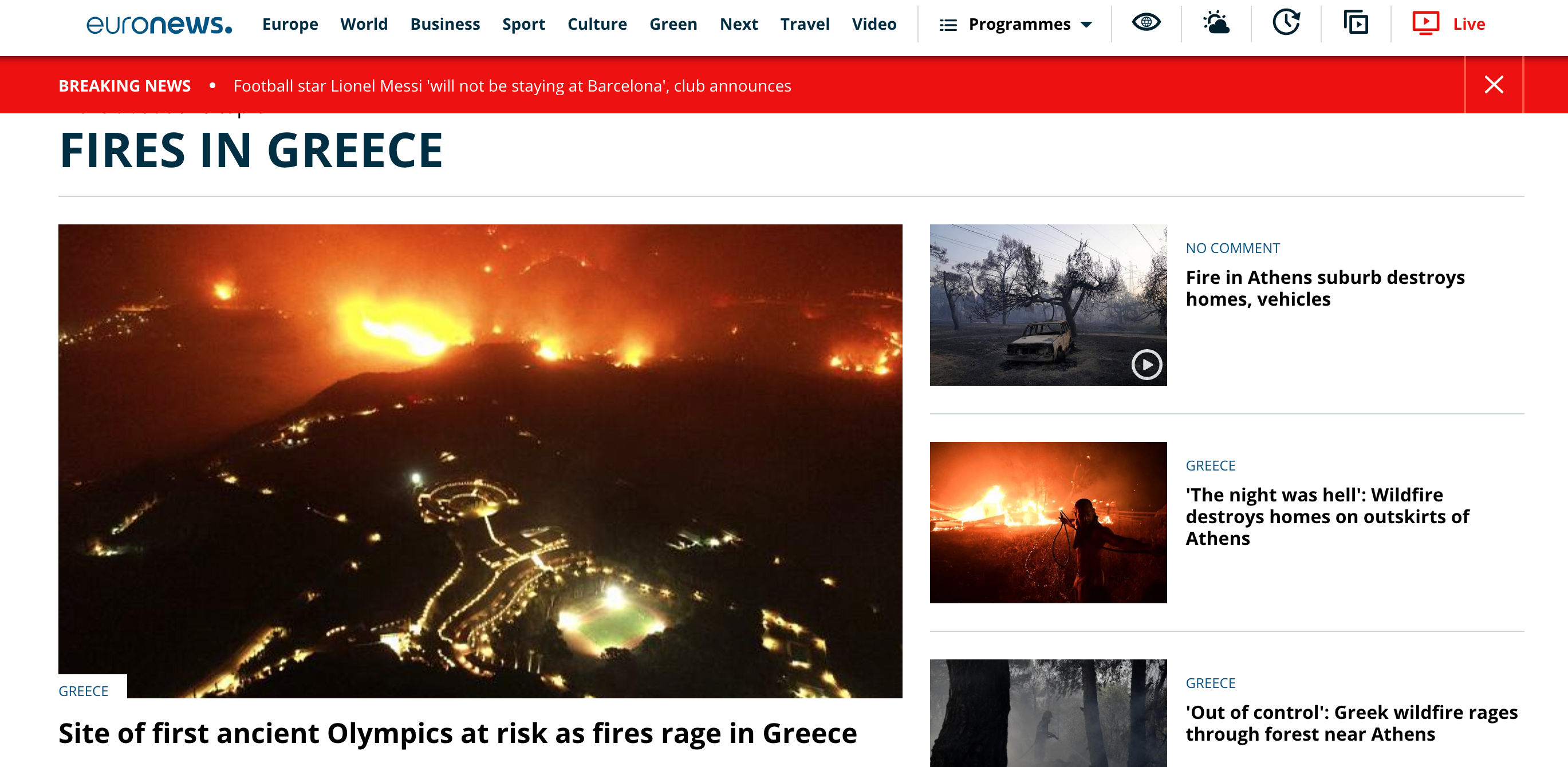
Task: Go to the Green section
Action: pyautogui.click(x=673, y=23)
